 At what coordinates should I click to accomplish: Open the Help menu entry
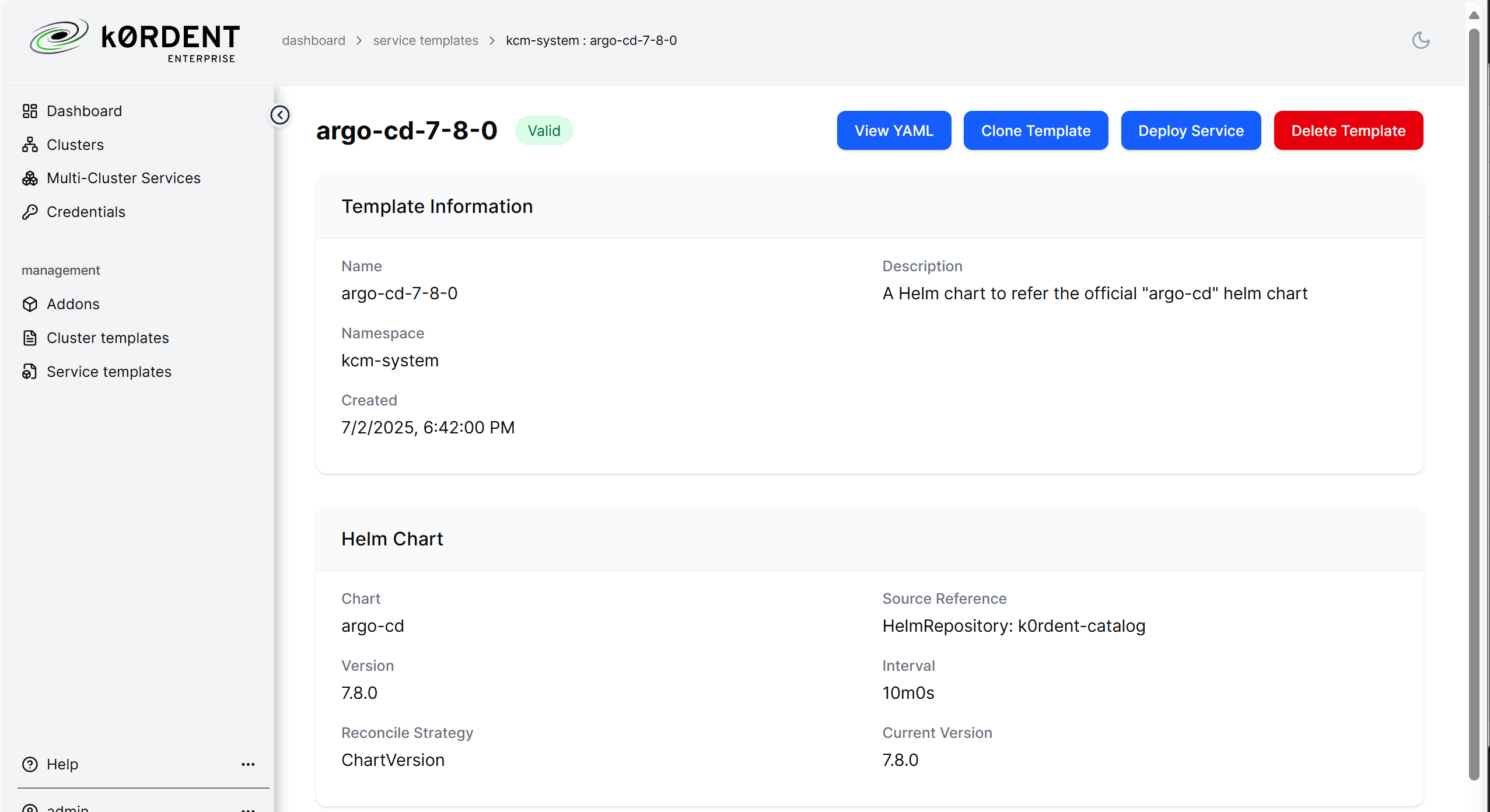62,764
